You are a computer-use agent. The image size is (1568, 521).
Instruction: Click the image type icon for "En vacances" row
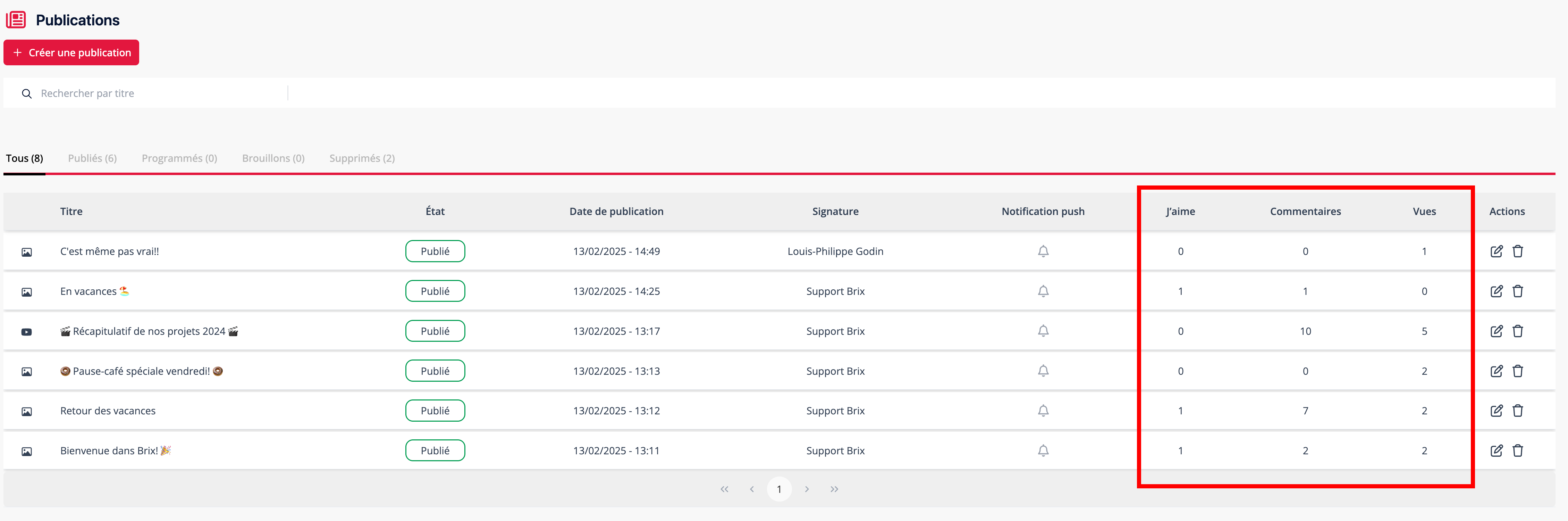click(27, 292)
